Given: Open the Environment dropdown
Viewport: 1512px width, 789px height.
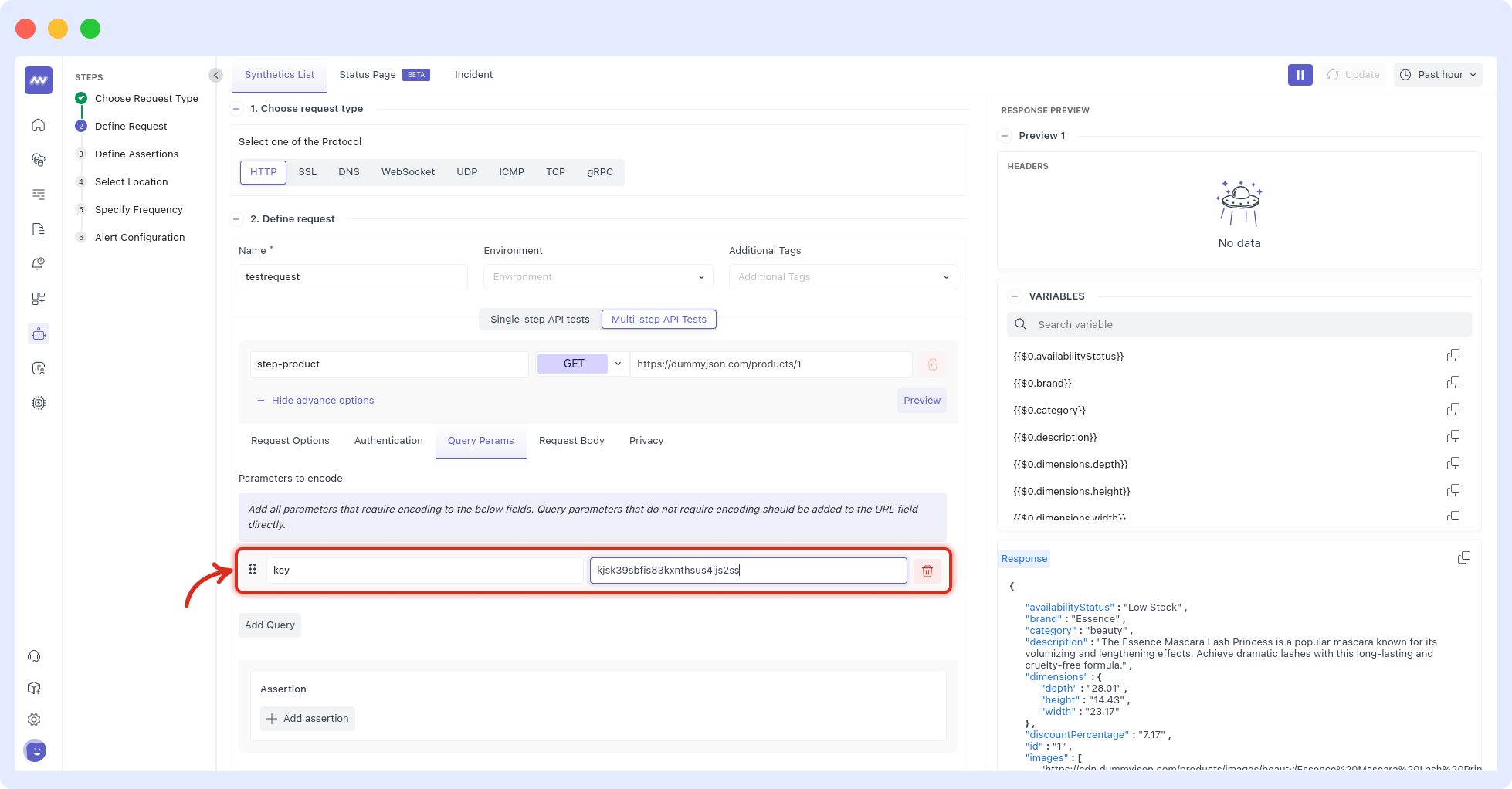Looking at the screenshot, I should [x=598, y=277].
